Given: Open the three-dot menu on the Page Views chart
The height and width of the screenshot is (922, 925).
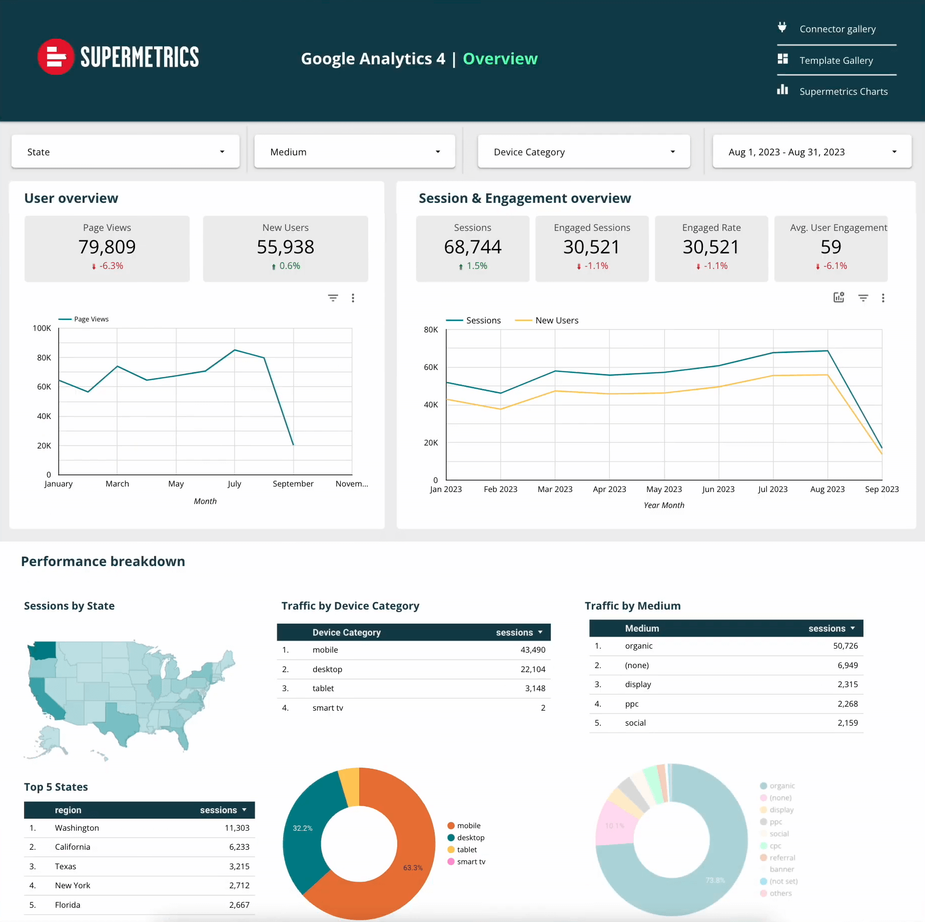Looking at the screenshot, I should click(x=352, y=297).
